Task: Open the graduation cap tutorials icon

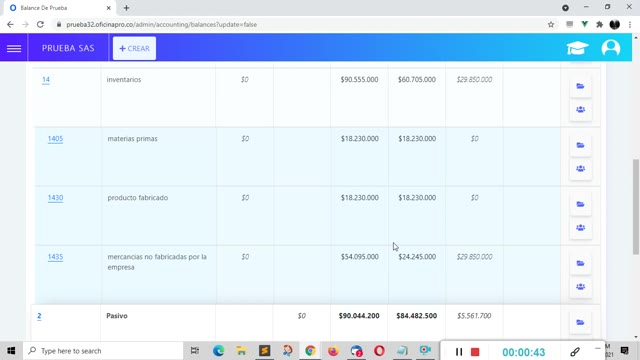Action: 577,48
